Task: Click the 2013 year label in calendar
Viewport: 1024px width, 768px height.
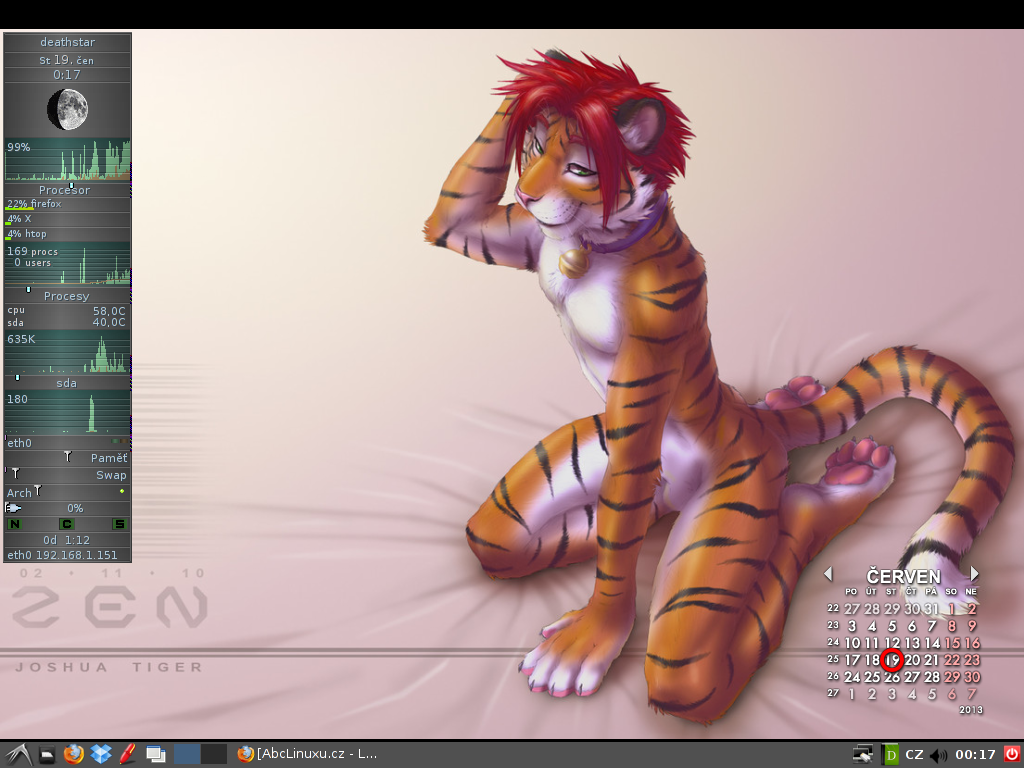Action: pyautogui.click(x=971, y=709)
